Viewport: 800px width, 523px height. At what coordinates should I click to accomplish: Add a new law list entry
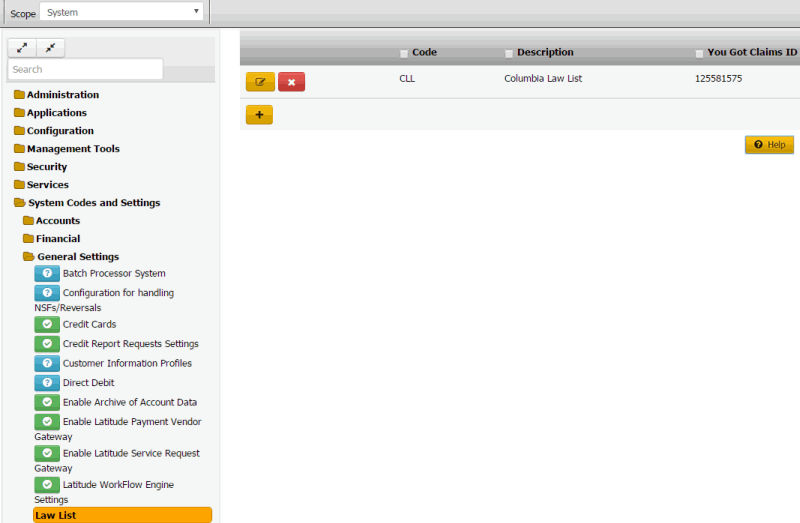(259, 115)
